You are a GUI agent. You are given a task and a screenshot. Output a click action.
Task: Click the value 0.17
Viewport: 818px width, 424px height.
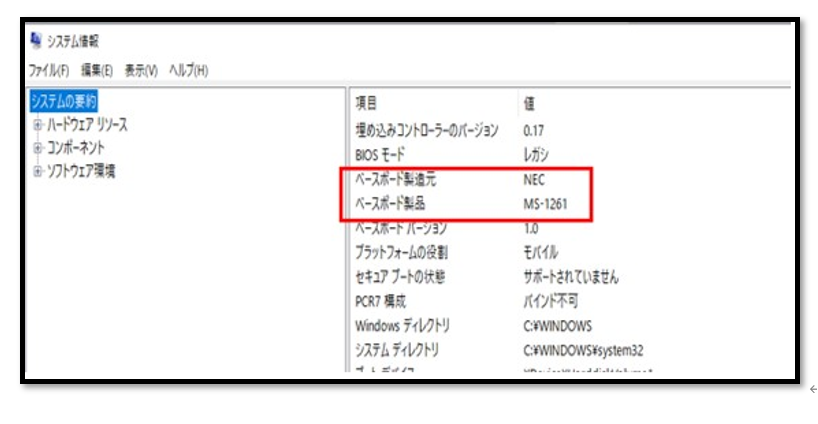click(x=533, y=130)
